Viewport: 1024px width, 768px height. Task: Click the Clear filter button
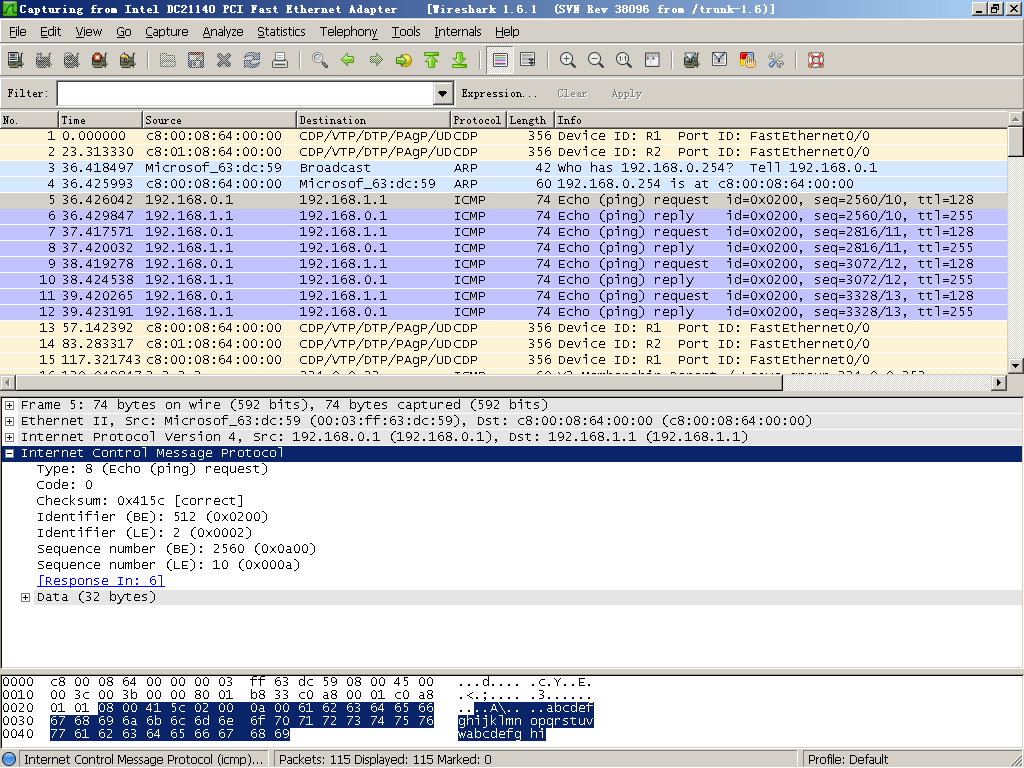[572, 93]
